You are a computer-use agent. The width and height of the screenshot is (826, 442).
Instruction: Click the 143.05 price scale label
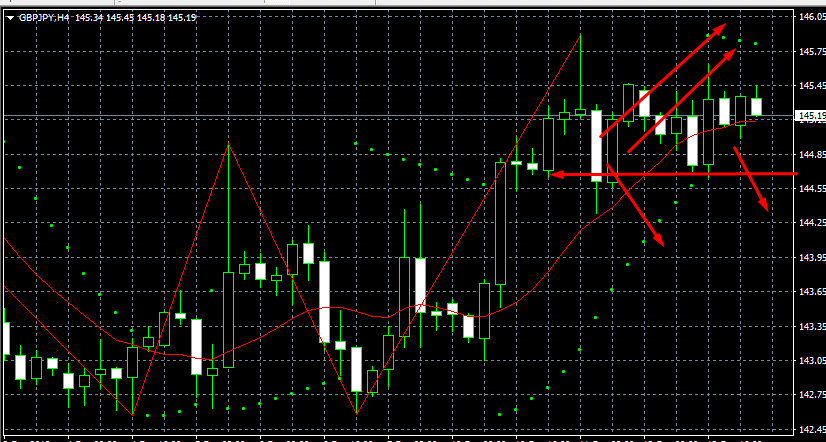pyautogui.click(x=812, y=361)
